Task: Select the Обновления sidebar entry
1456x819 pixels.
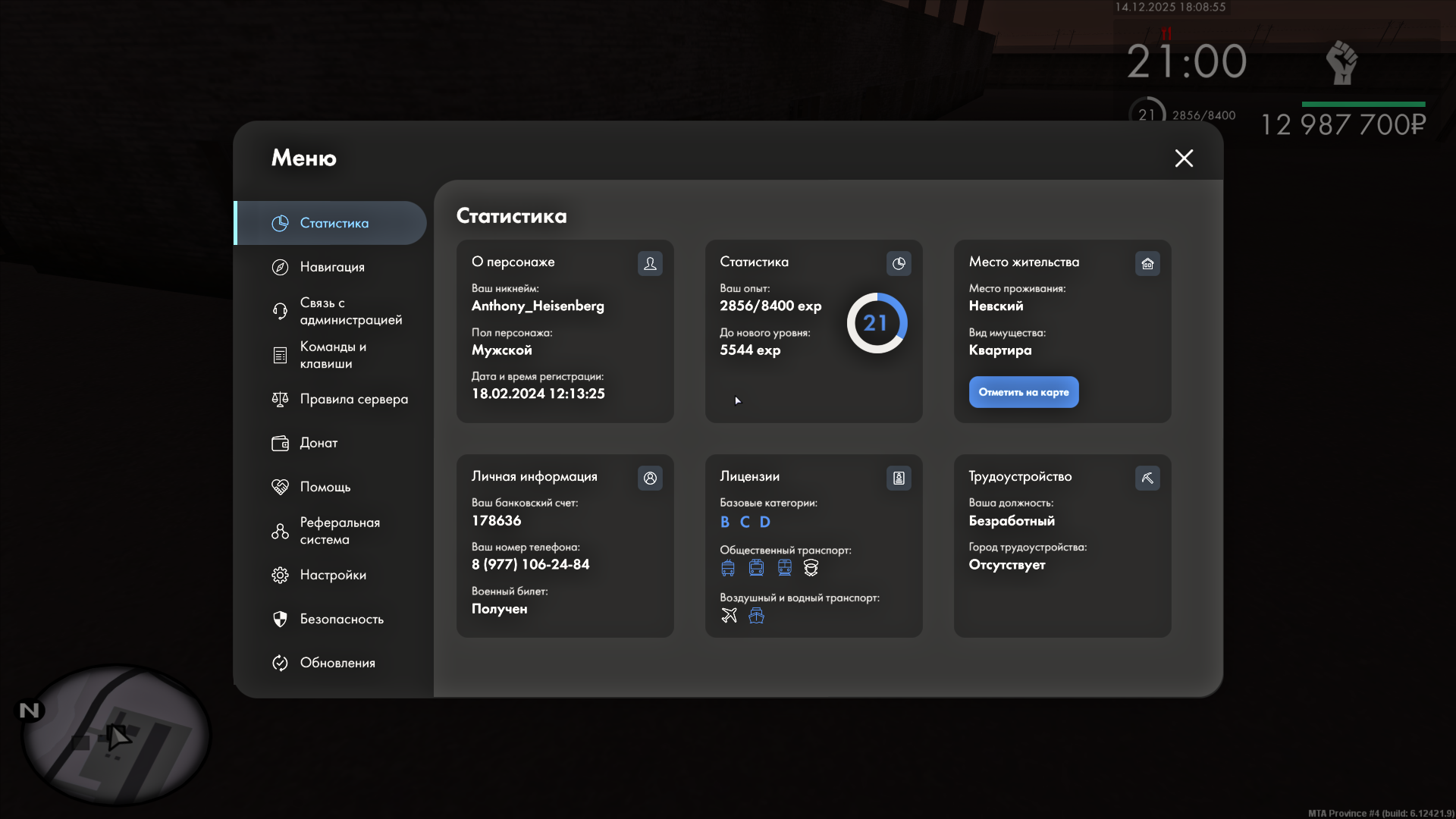Action: pyautogui.click(x=337, y=663)
